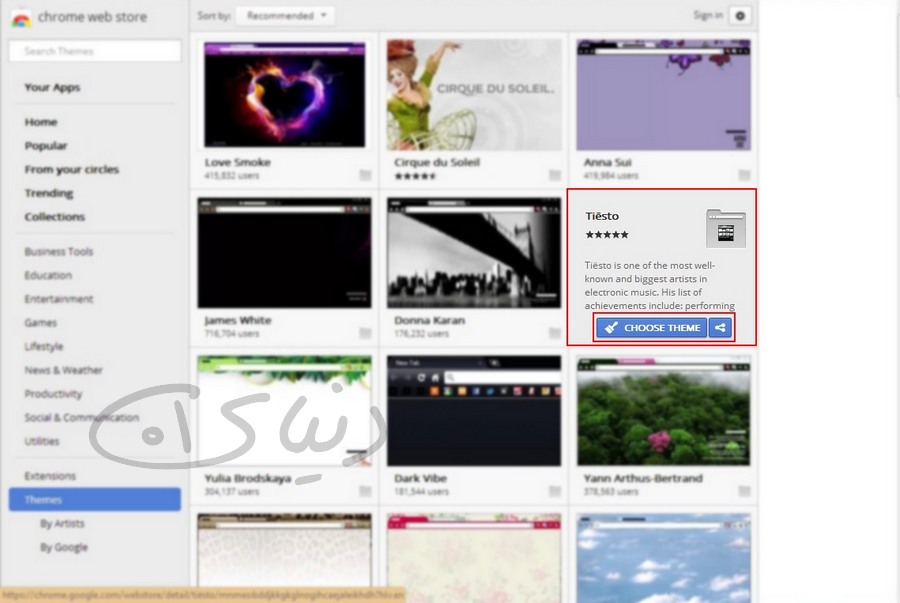Viewport: 900px width, 603px height.
Task: Click the Sign in link
Action: (708, 15)
